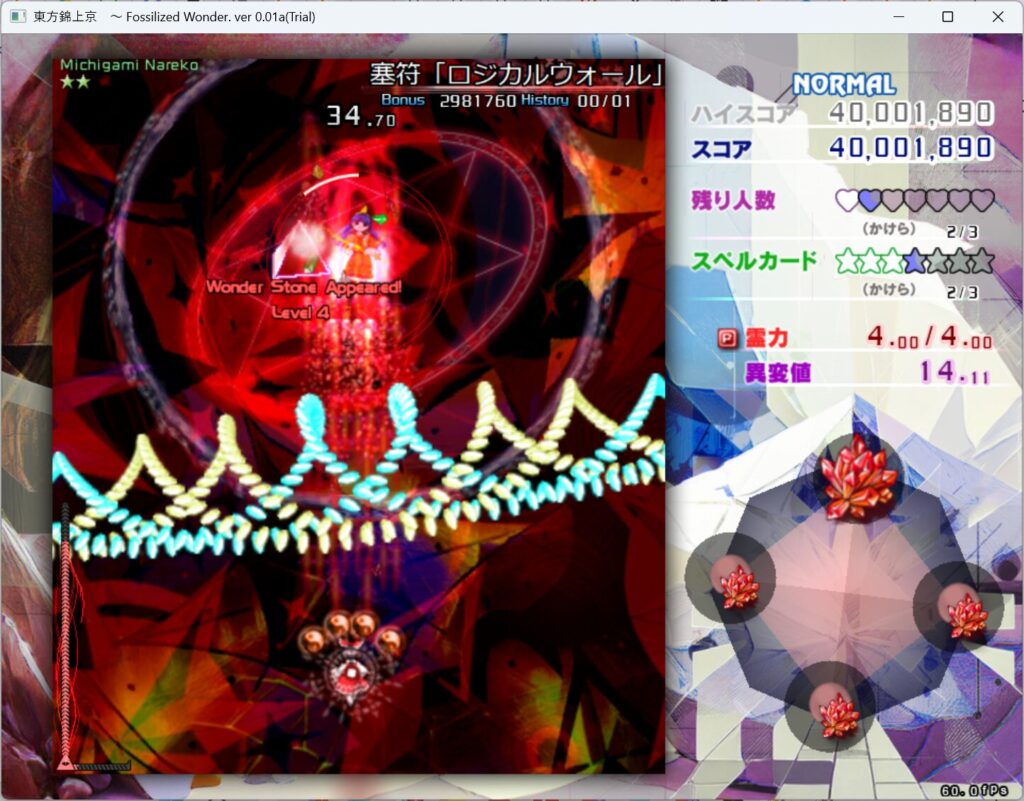Click the 2/3 fragment count under the stars
The image size is (1024, 801).
pos(963,292)
